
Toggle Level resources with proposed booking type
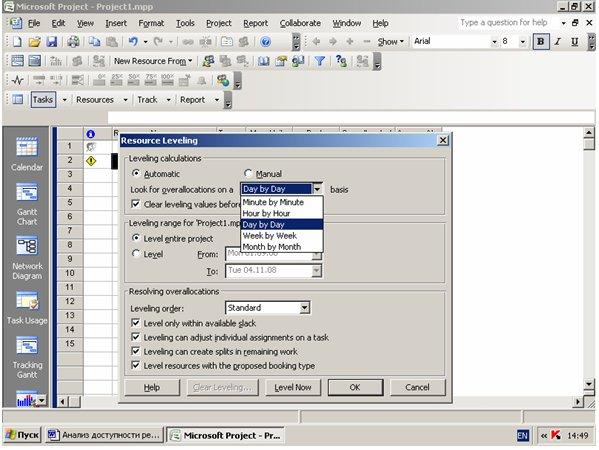(135, 365)
